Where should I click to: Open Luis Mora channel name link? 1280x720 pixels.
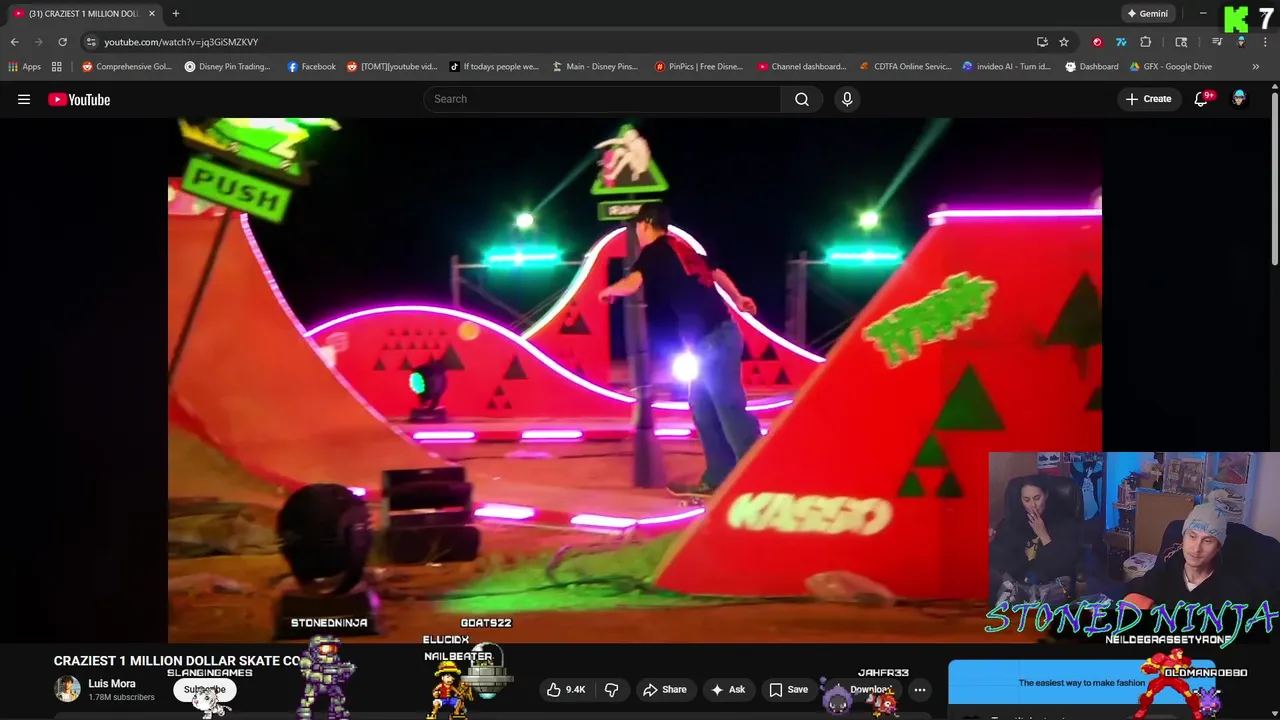pos(111,684)
